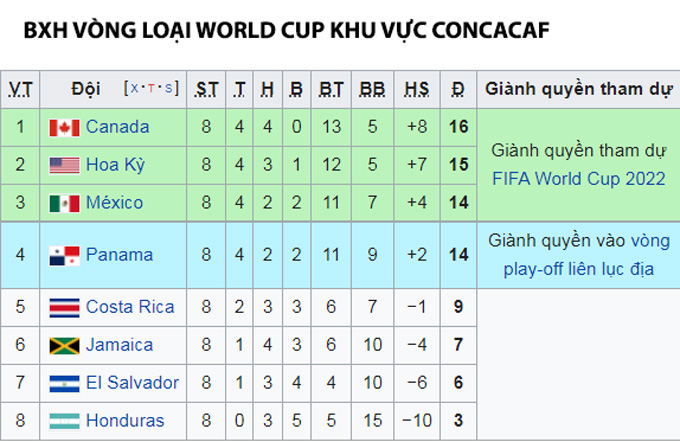Click the Canada flag icon
The image size is (680, 442).
[x=64, y=128]
